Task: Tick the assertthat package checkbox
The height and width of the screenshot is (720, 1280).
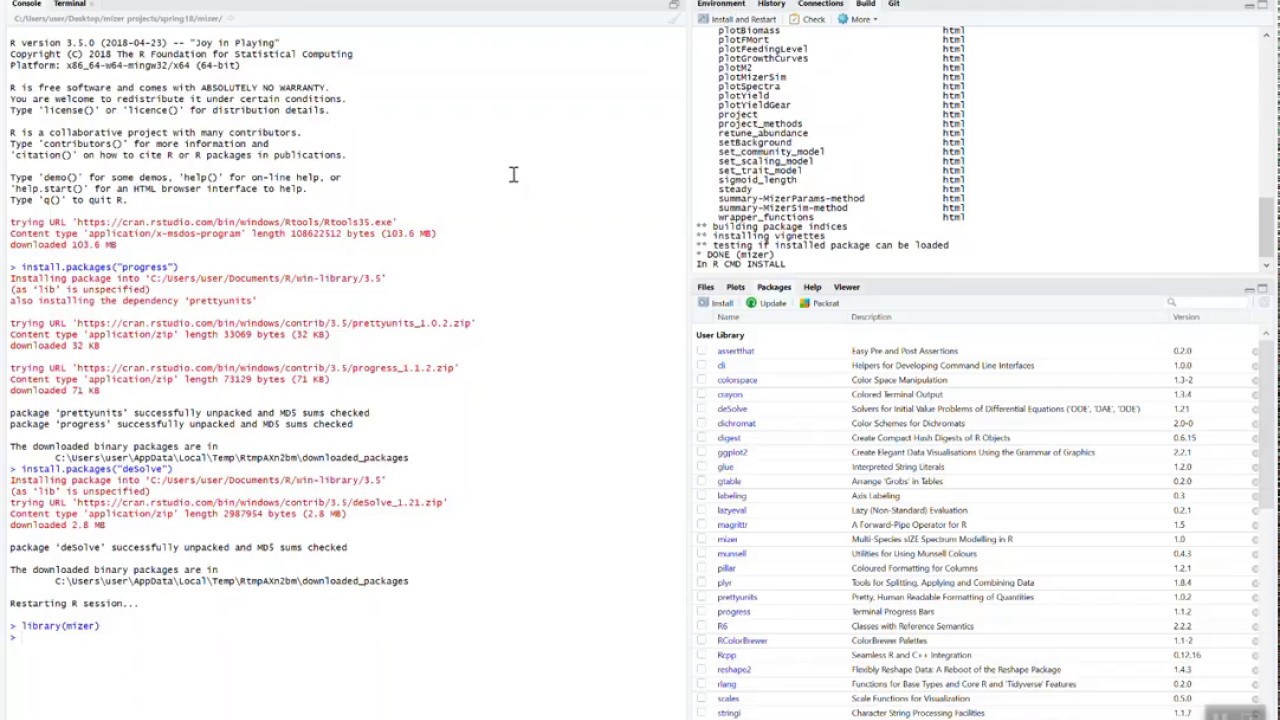Action: [701, 351]
